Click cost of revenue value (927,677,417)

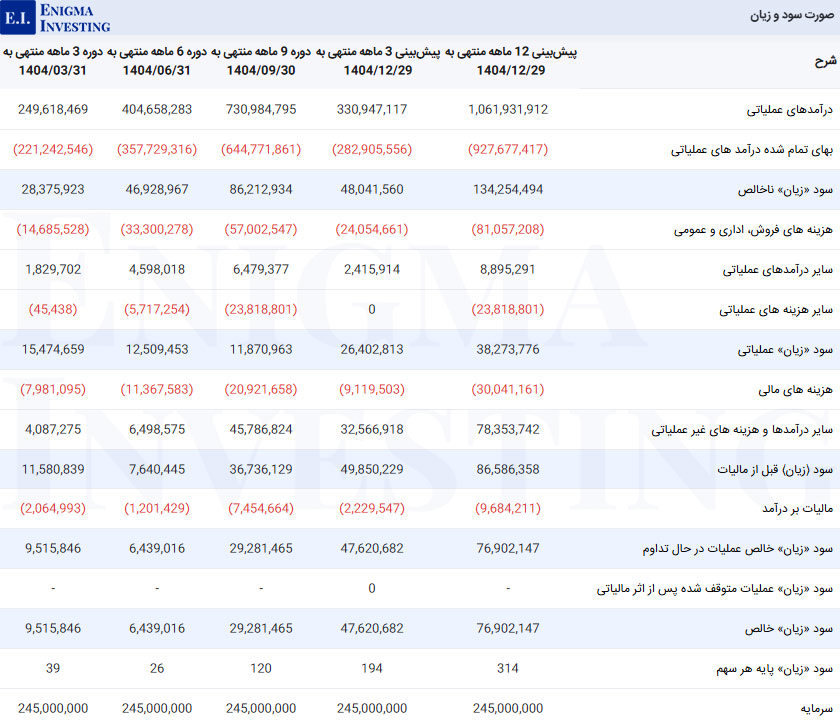[507, 149]
